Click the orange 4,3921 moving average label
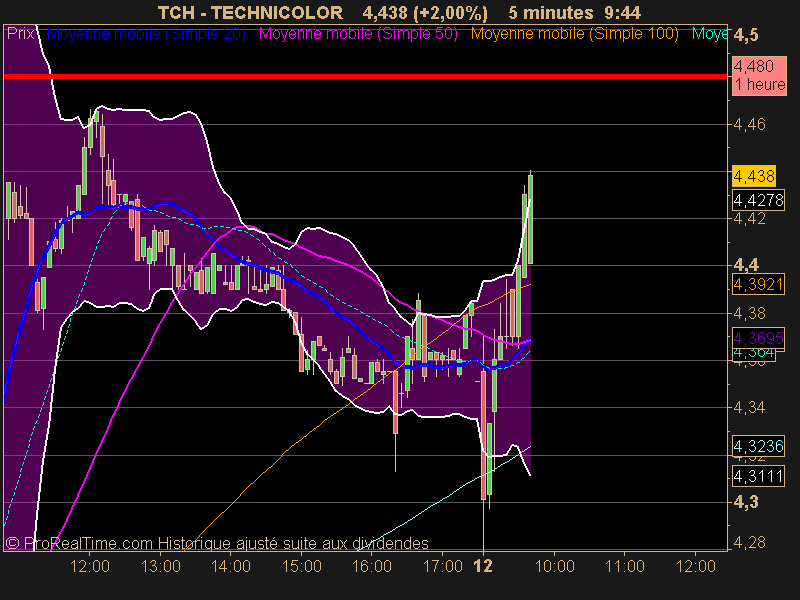The width and height of the screenshot is (800, 600). tap(758, 284)
